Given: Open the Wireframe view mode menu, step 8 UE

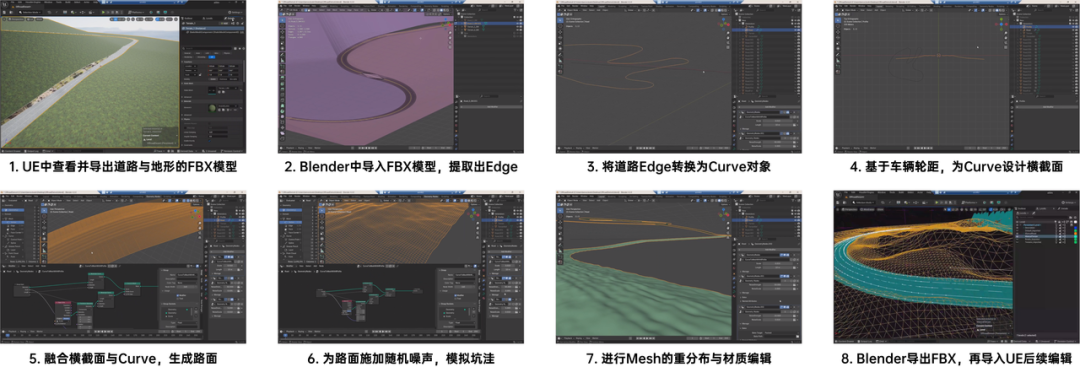Looking at the screenshot, I should [x=868, y=209].
